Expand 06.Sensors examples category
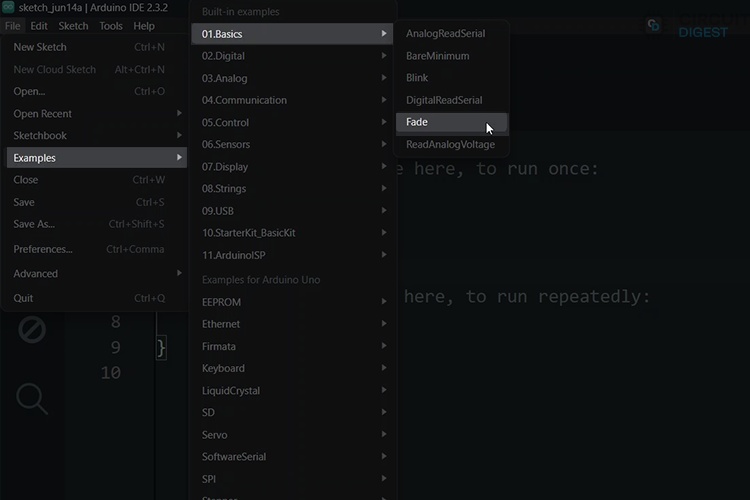 tap(292, 144)
